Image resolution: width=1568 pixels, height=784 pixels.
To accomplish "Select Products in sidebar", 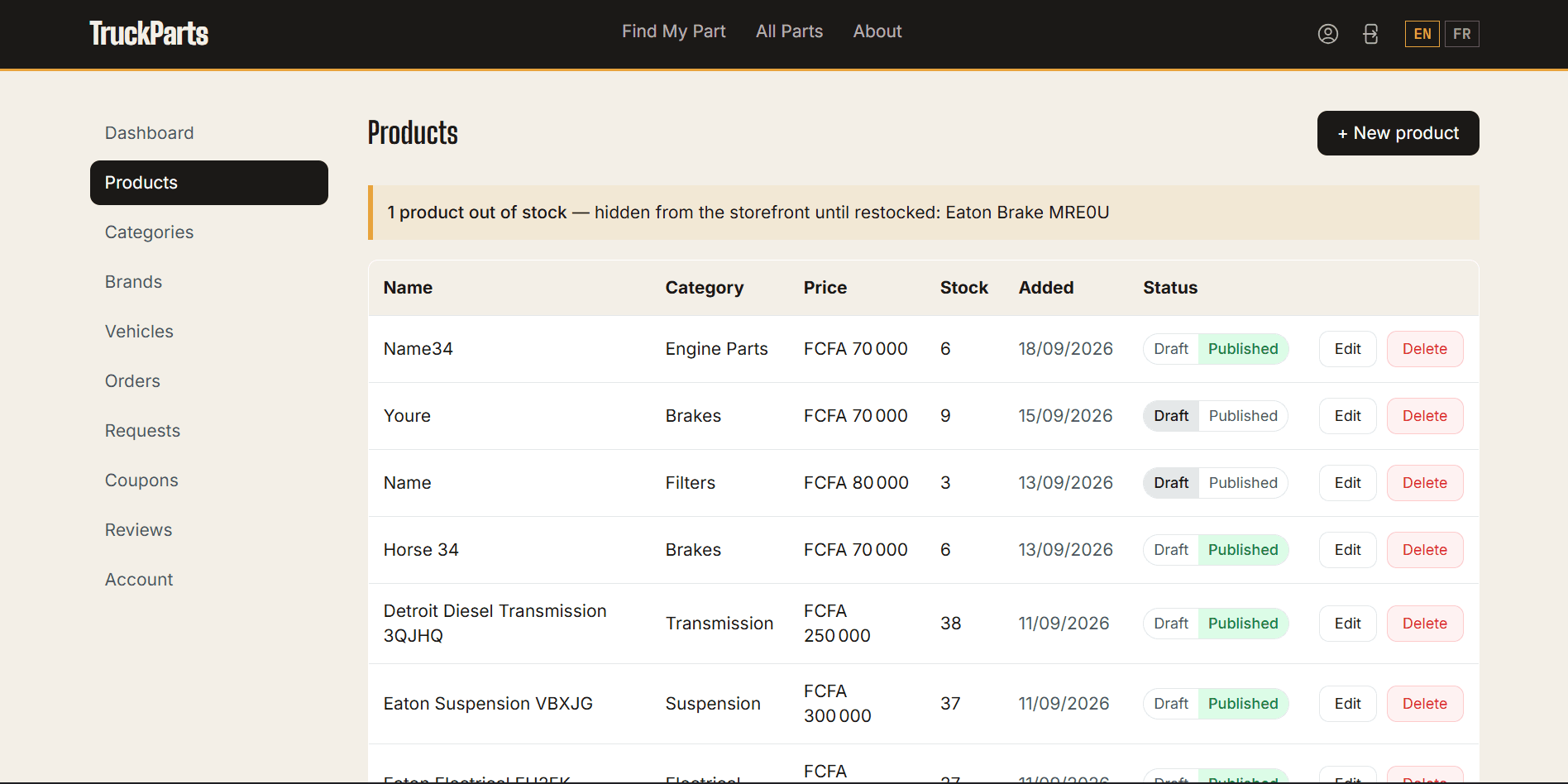I will (209, 183).
